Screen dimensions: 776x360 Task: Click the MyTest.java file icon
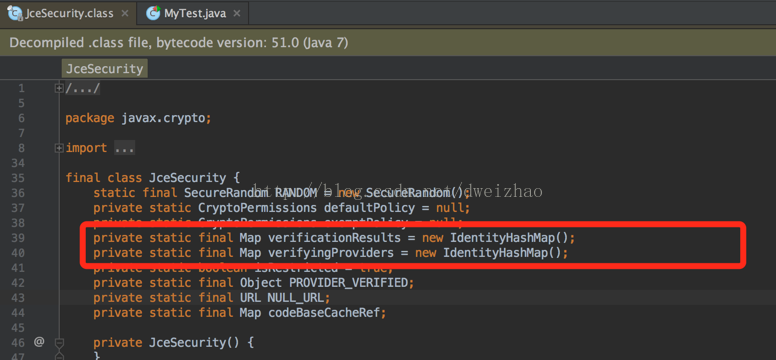click(x=152, y=13)
